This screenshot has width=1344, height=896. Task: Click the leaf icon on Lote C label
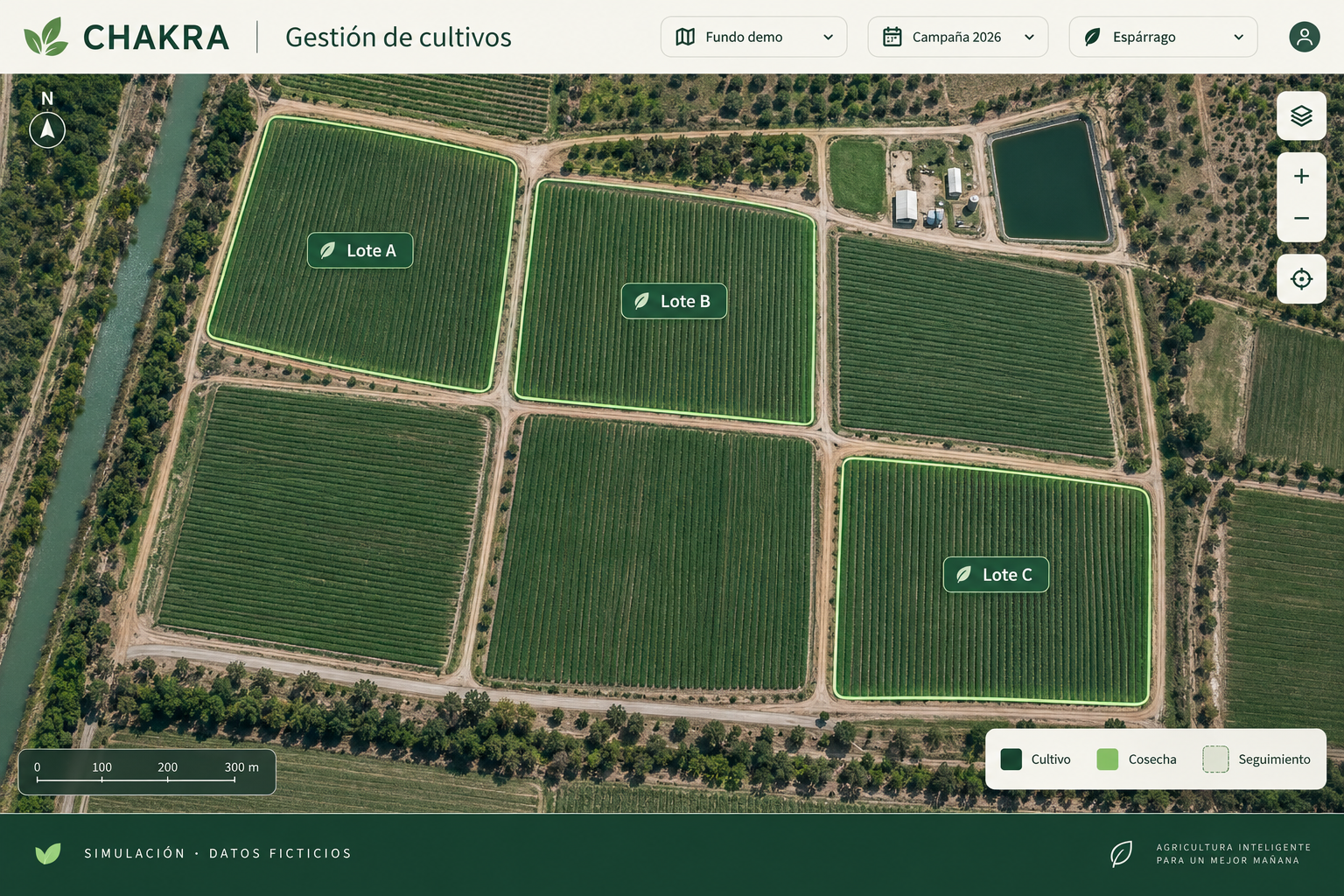pos(963,575)
